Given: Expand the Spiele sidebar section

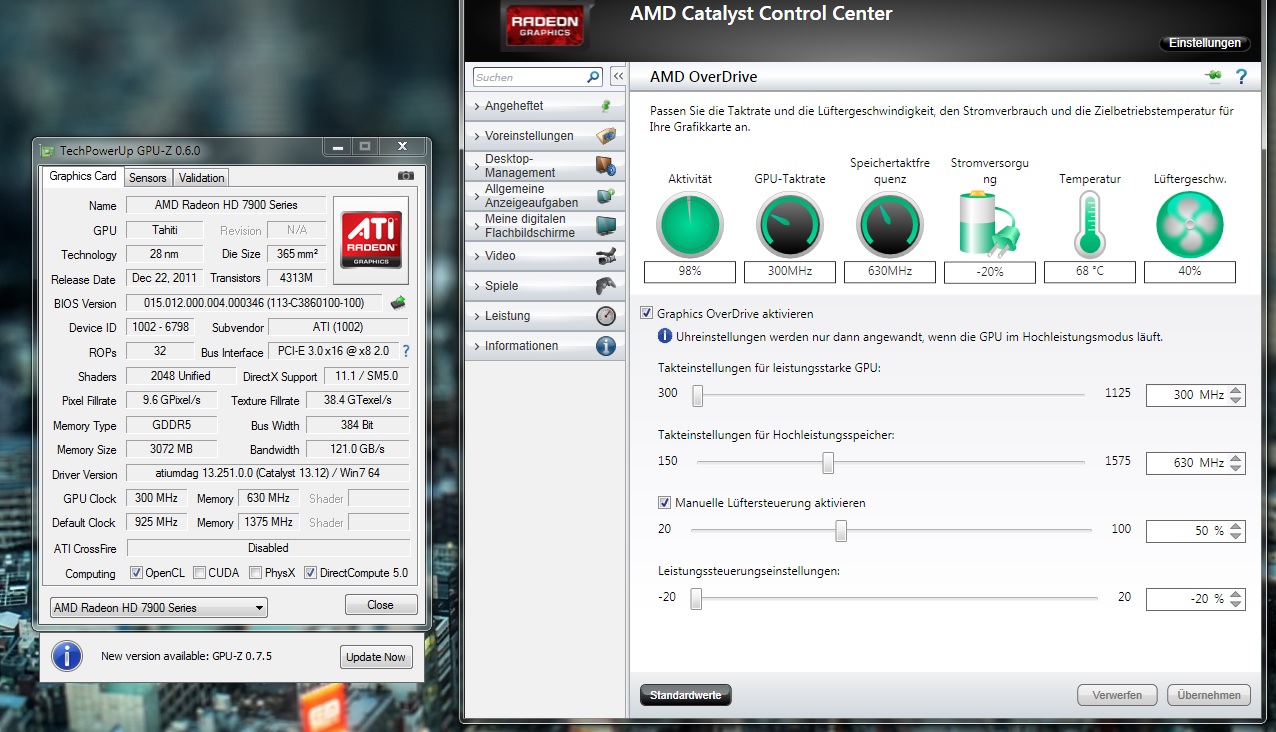Looking at the screenshot, I should click(546, 286).
